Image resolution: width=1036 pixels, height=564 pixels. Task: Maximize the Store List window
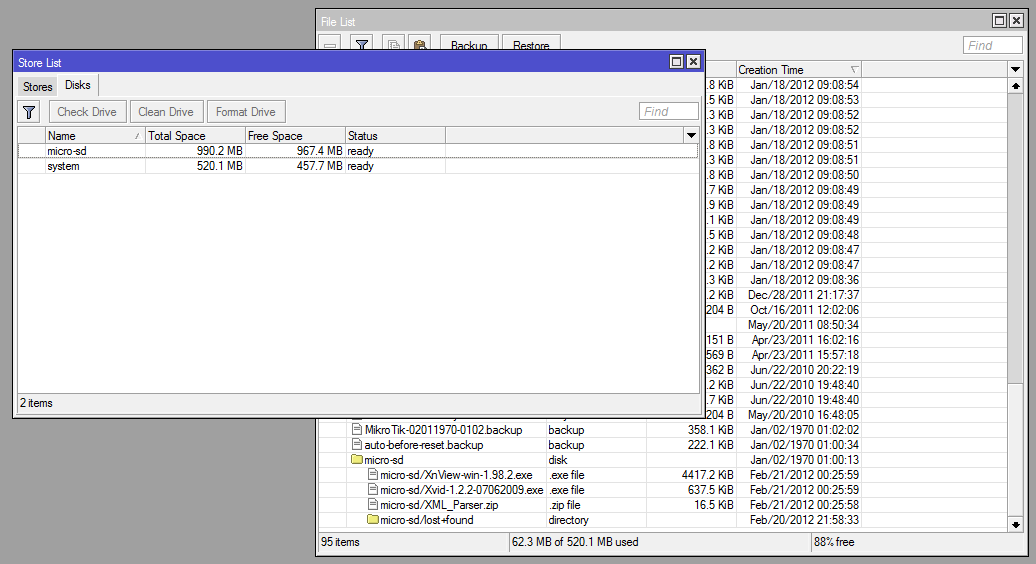click(x=677, y=61)
